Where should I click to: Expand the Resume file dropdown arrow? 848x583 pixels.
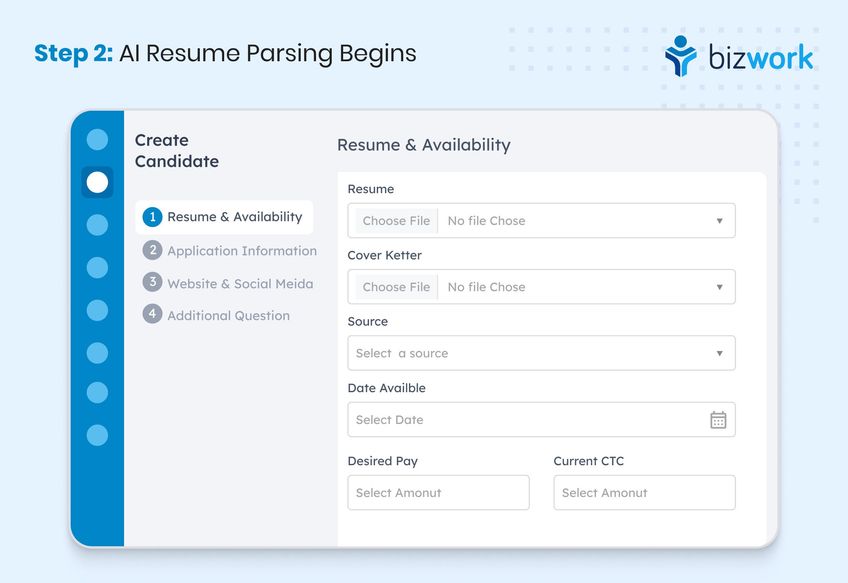[x=720, y=220]
